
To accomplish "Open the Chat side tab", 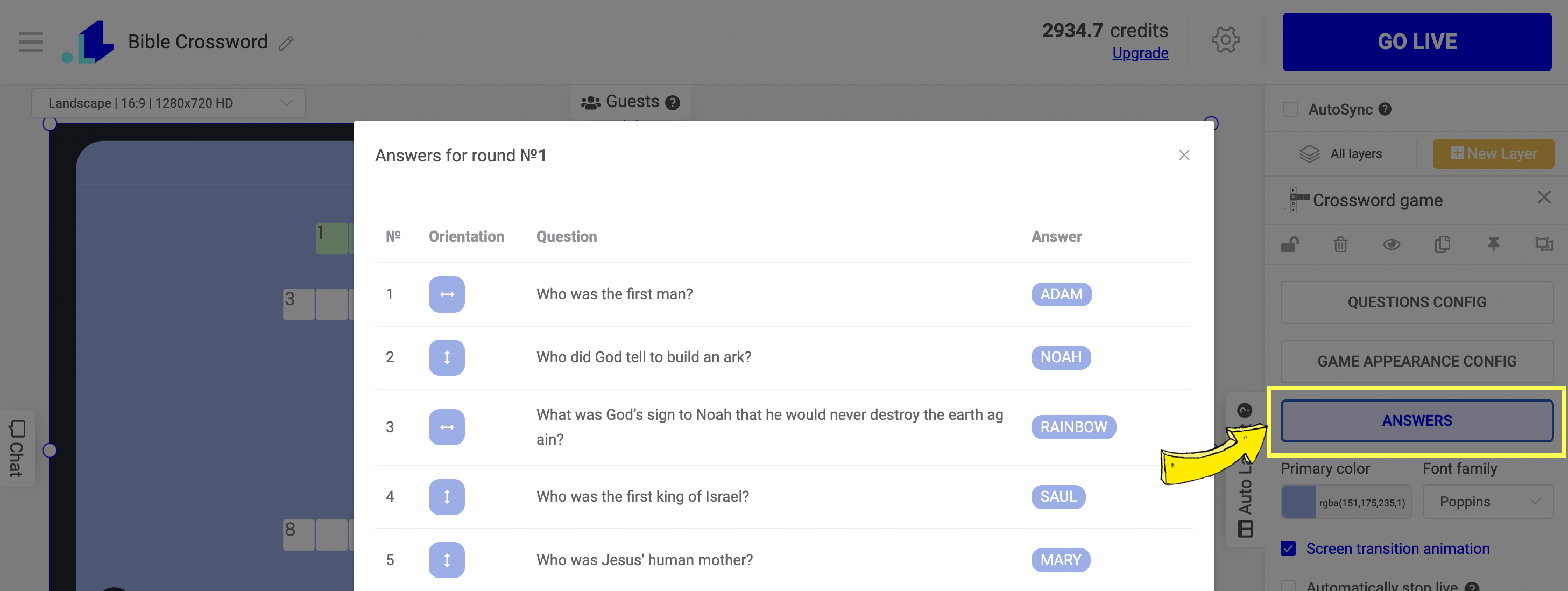I will pos(17,448).
